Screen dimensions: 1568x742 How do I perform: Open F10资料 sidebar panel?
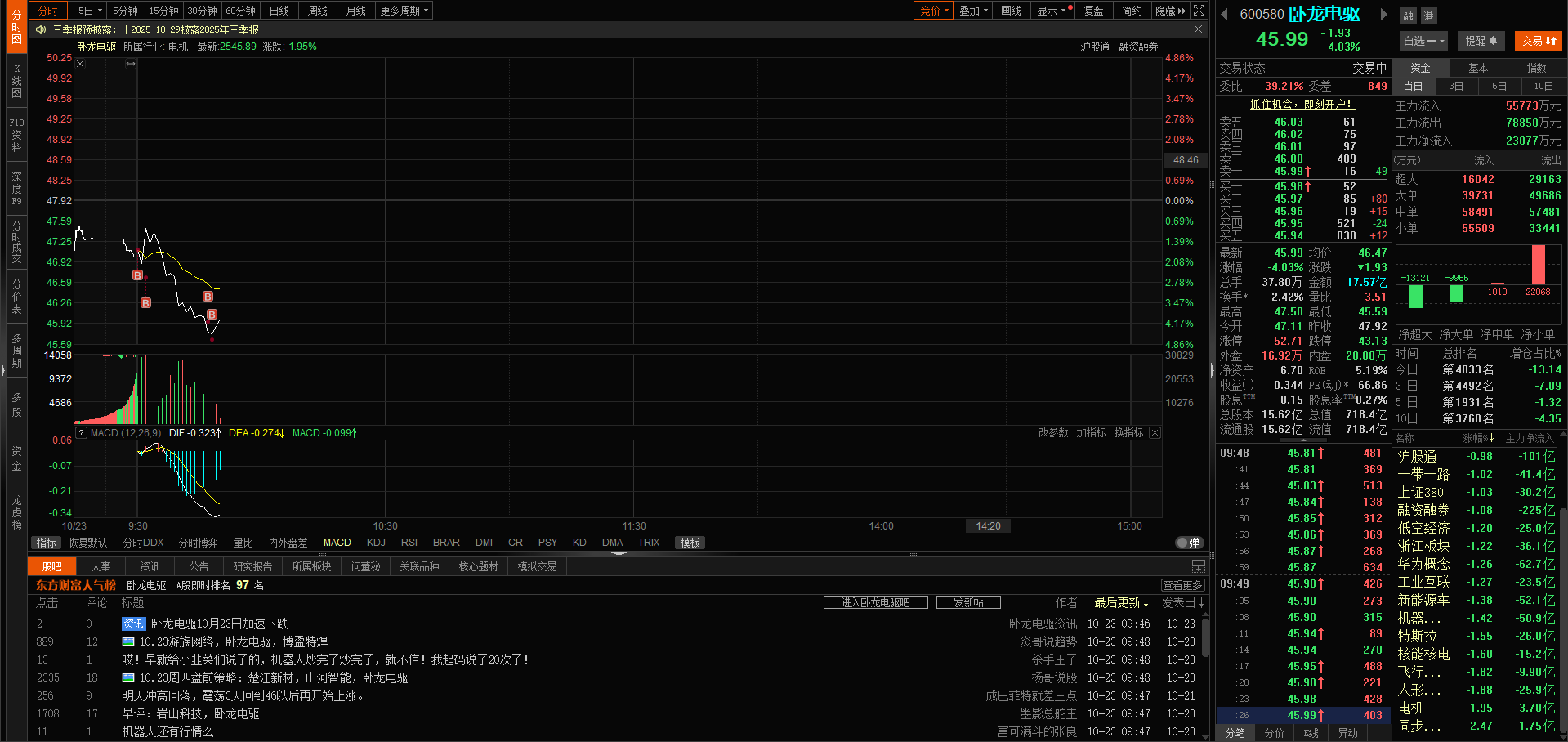(x=16, y=135)
